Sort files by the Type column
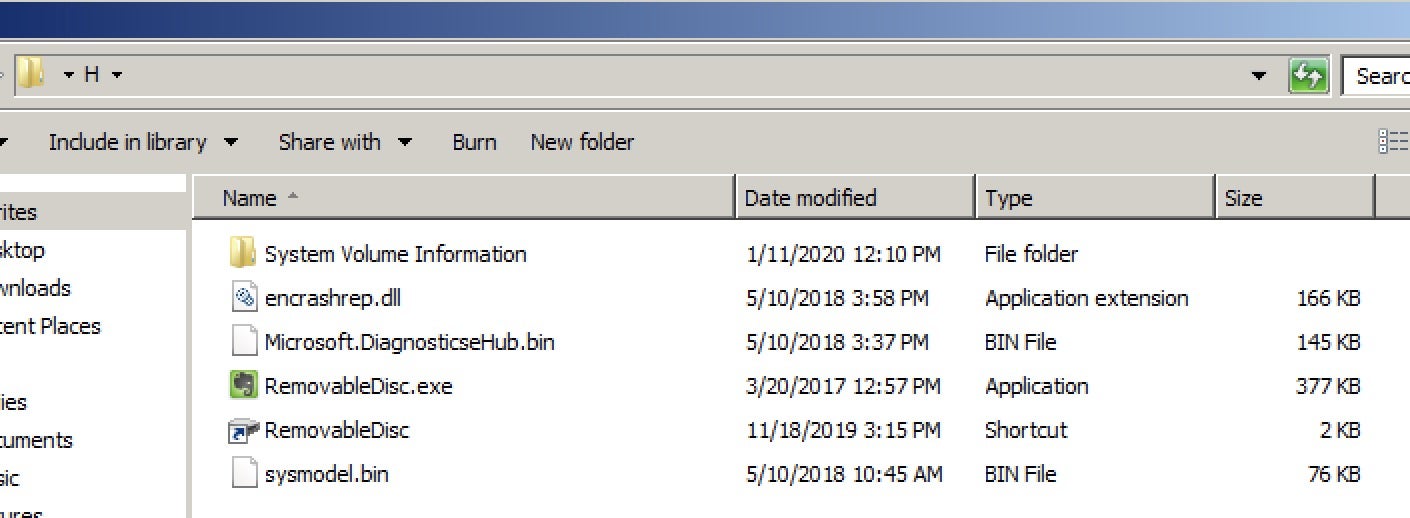 (1008, 198)
